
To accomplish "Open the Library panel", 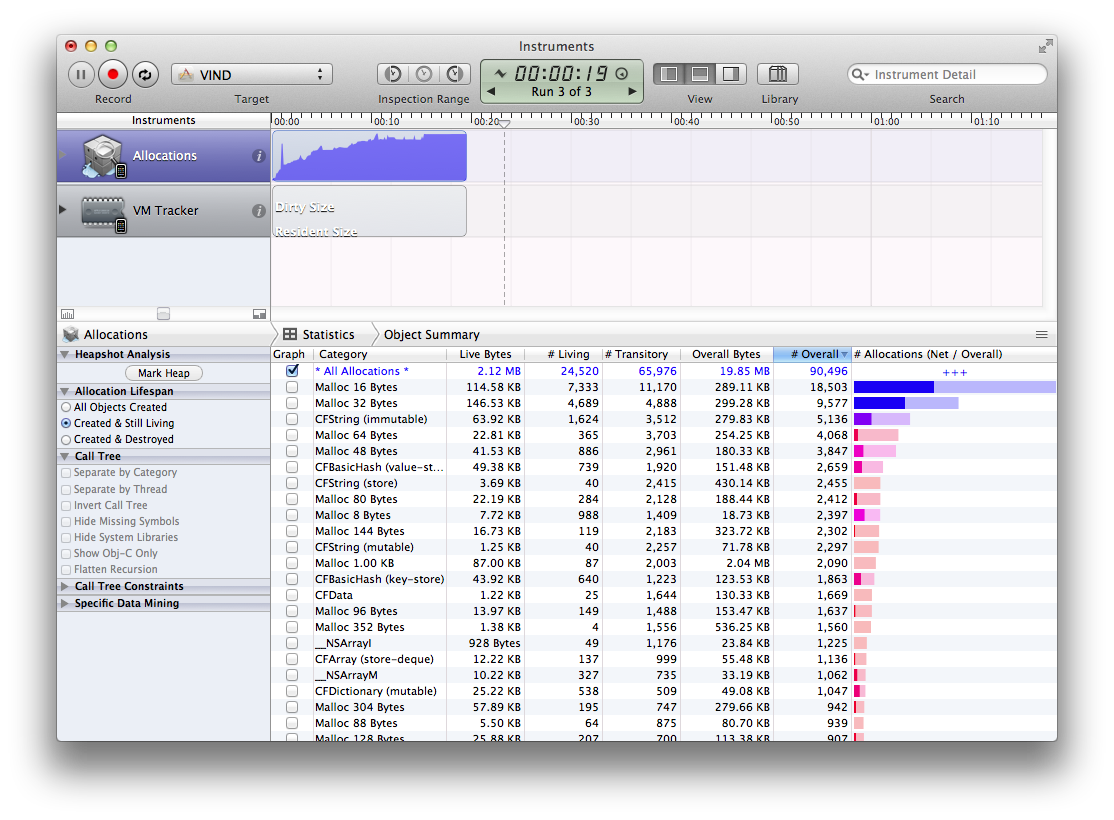I will point(778,74).
